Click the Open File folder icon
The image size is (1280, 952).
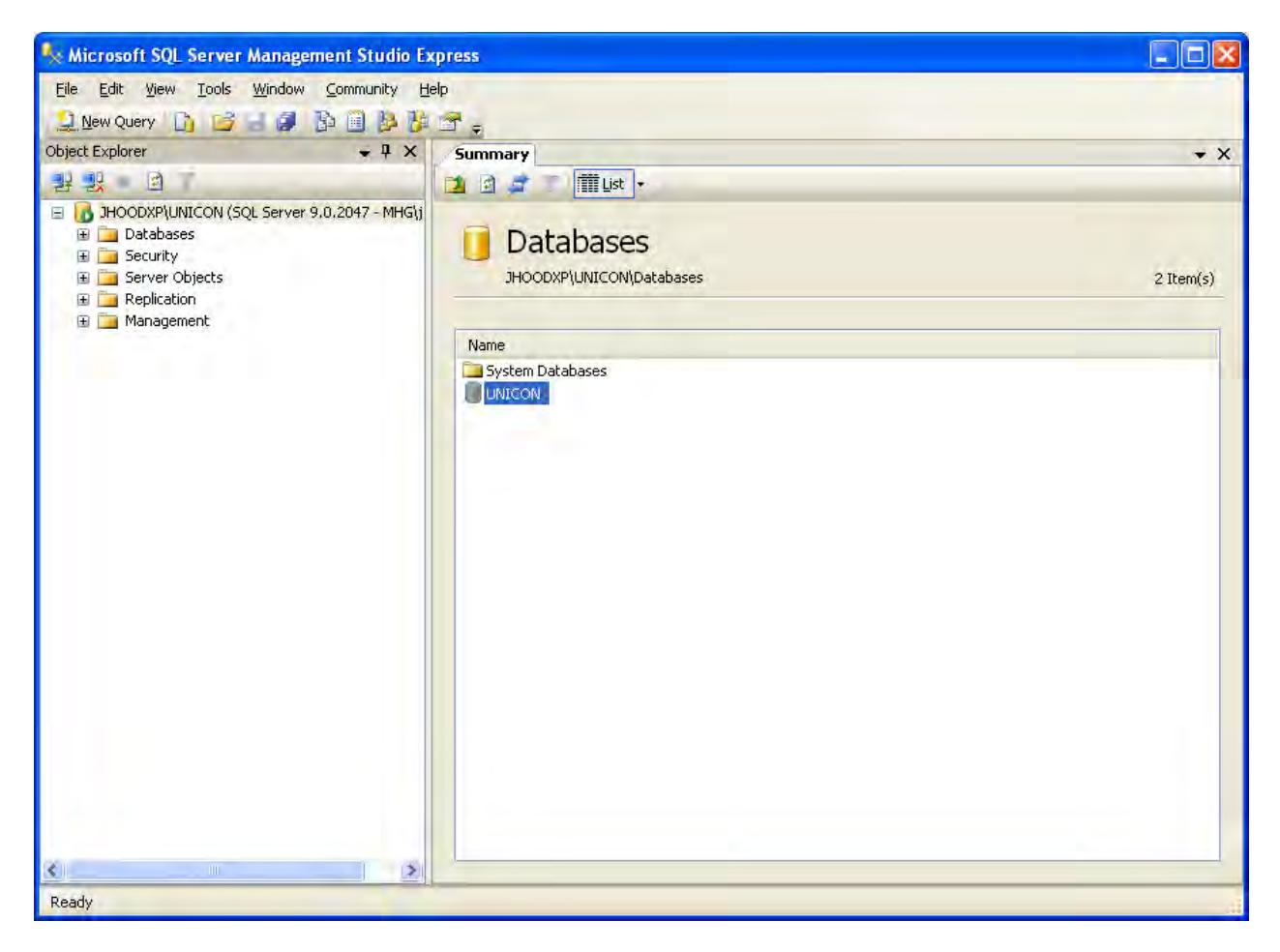[x=223, y=122]
